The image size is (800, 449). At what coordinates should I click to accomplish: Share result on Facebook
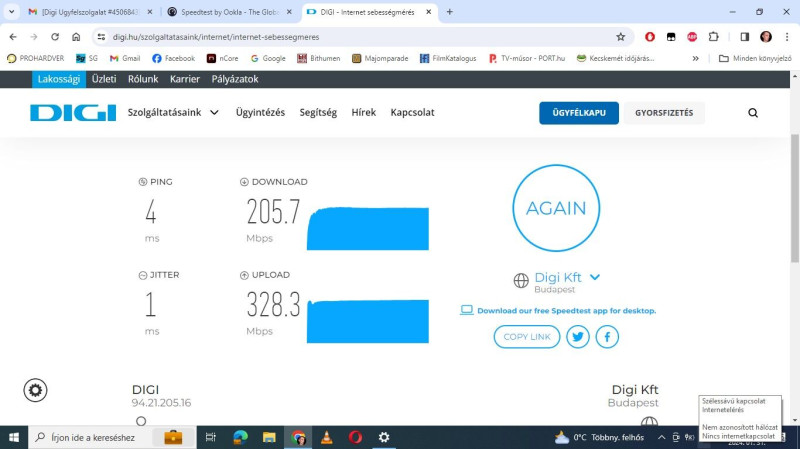pyautogui.click(x=607, y=337)
